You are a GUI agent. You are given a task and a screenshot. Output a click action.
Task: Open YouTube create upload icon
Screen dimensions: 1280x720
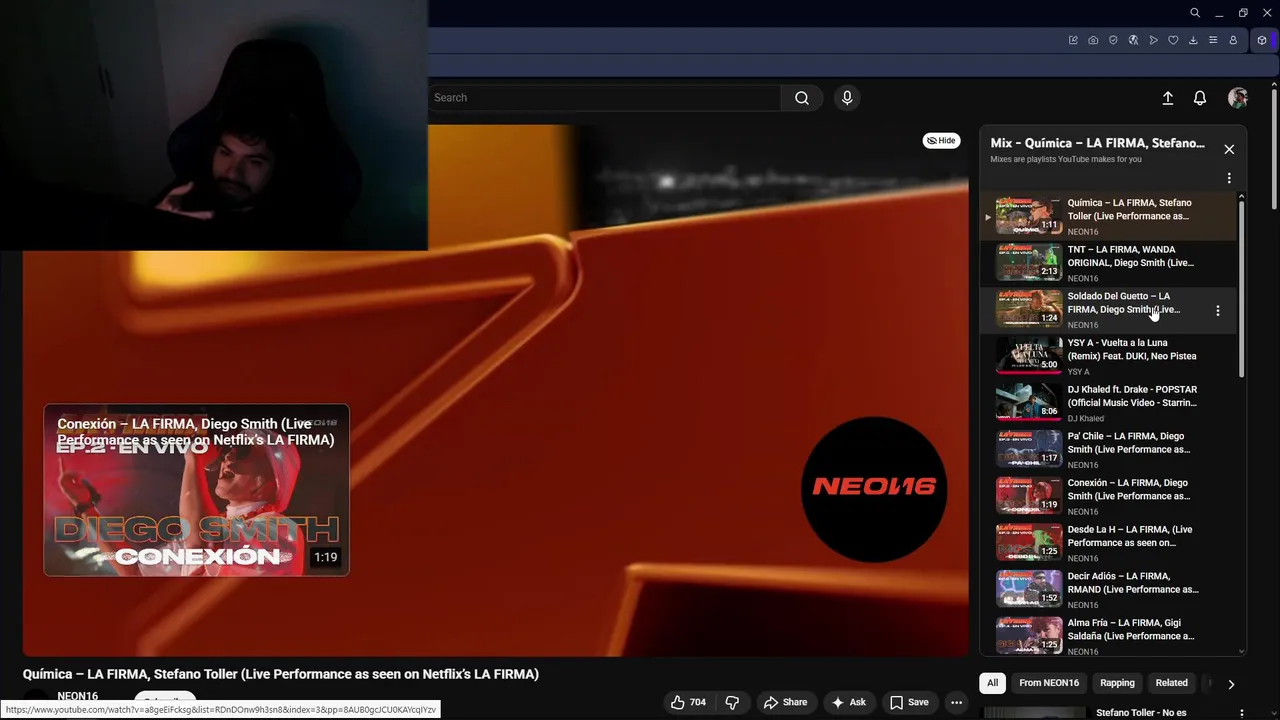pos(1167,98)
